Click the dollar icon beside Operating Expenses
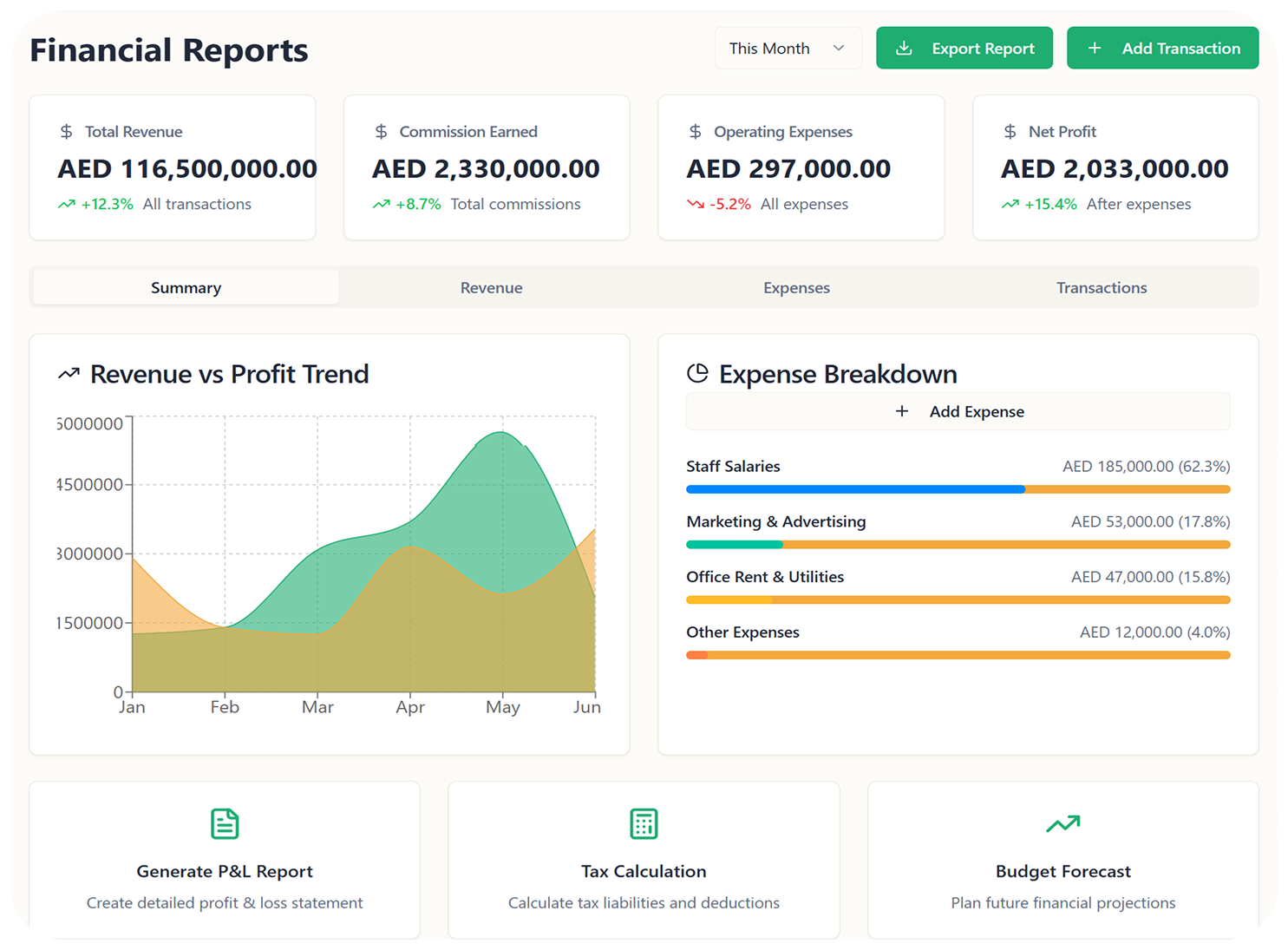This screenshot has height=950, width=1288. [x=695, y=132]
